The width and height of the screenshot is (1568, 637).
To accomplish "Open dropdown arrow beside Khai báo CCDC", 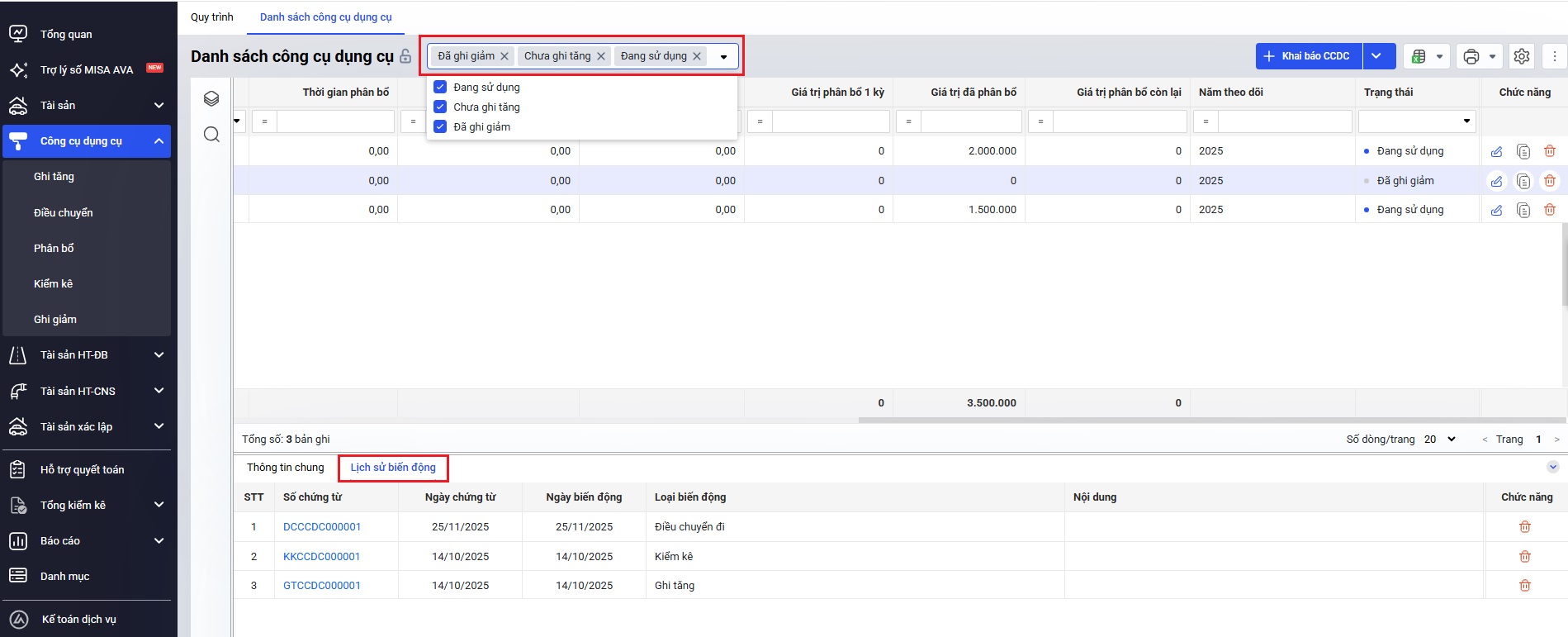I will click(1376, 56).
